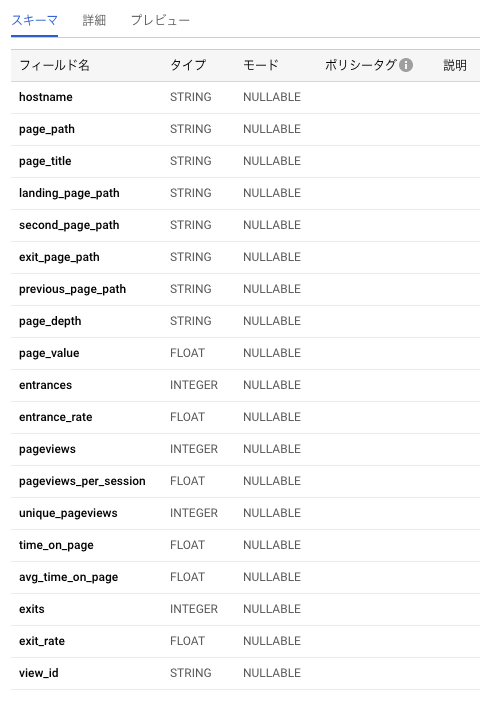Click NULLABLE mode of view_id row
Viewport: 480px width, 703px height.
click(272, 673)
